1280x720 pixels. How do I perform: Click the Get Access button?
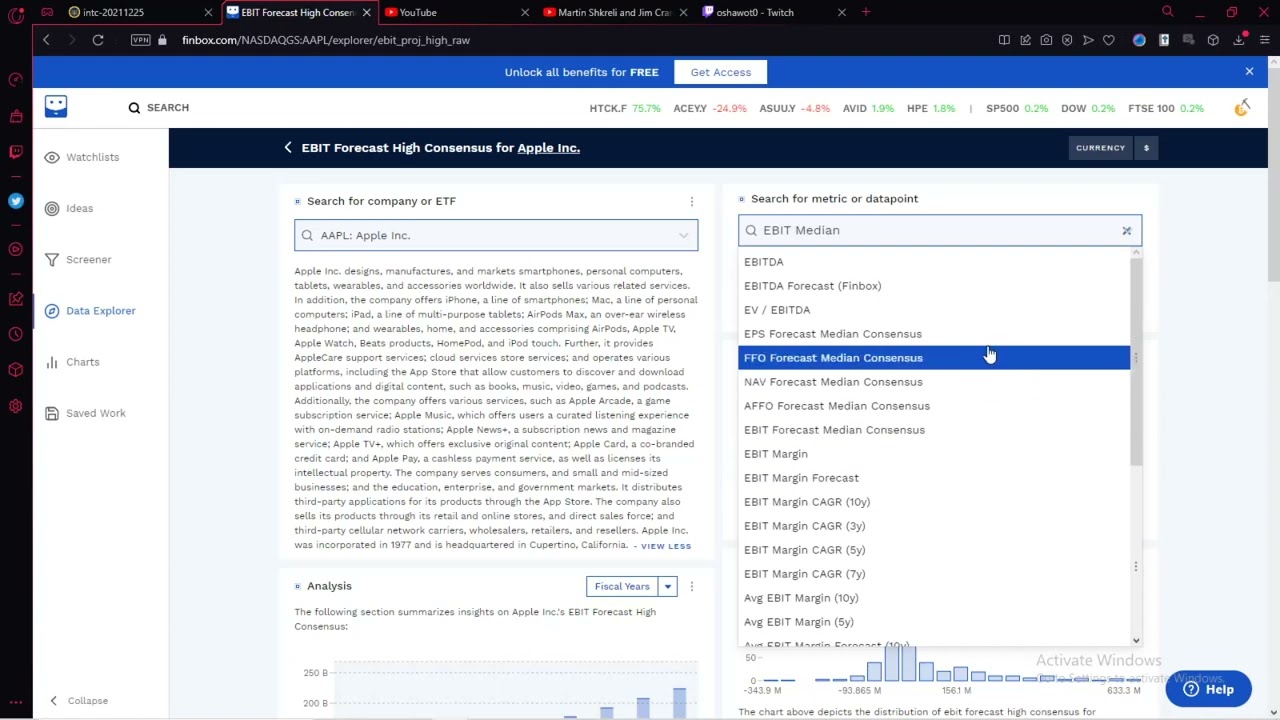point(720,72)
